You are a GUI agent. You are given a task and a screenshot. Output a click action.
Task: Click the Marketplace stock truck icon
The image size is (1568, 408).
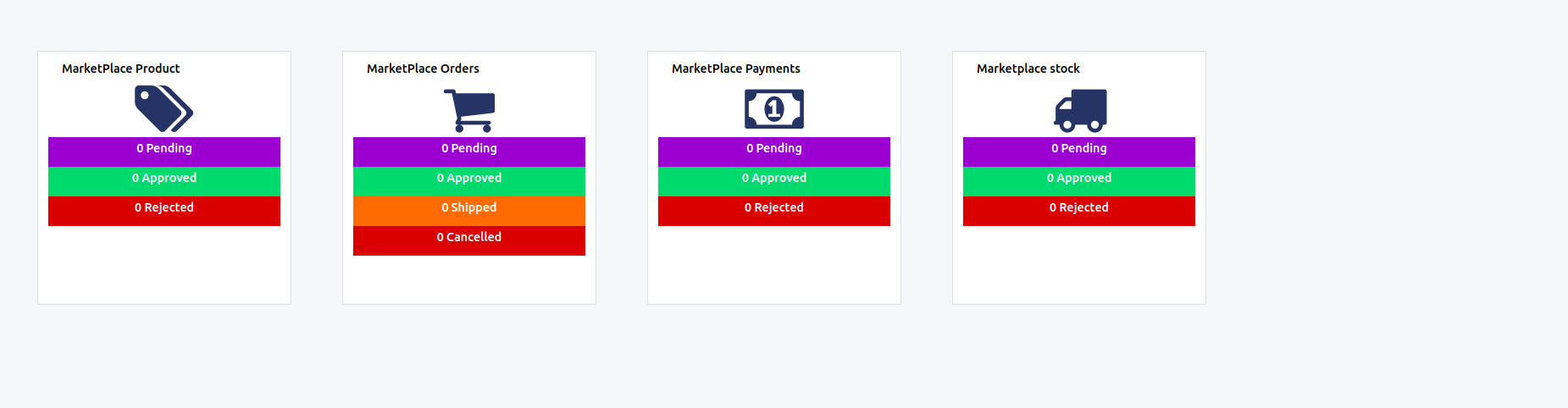point(1080,110)
